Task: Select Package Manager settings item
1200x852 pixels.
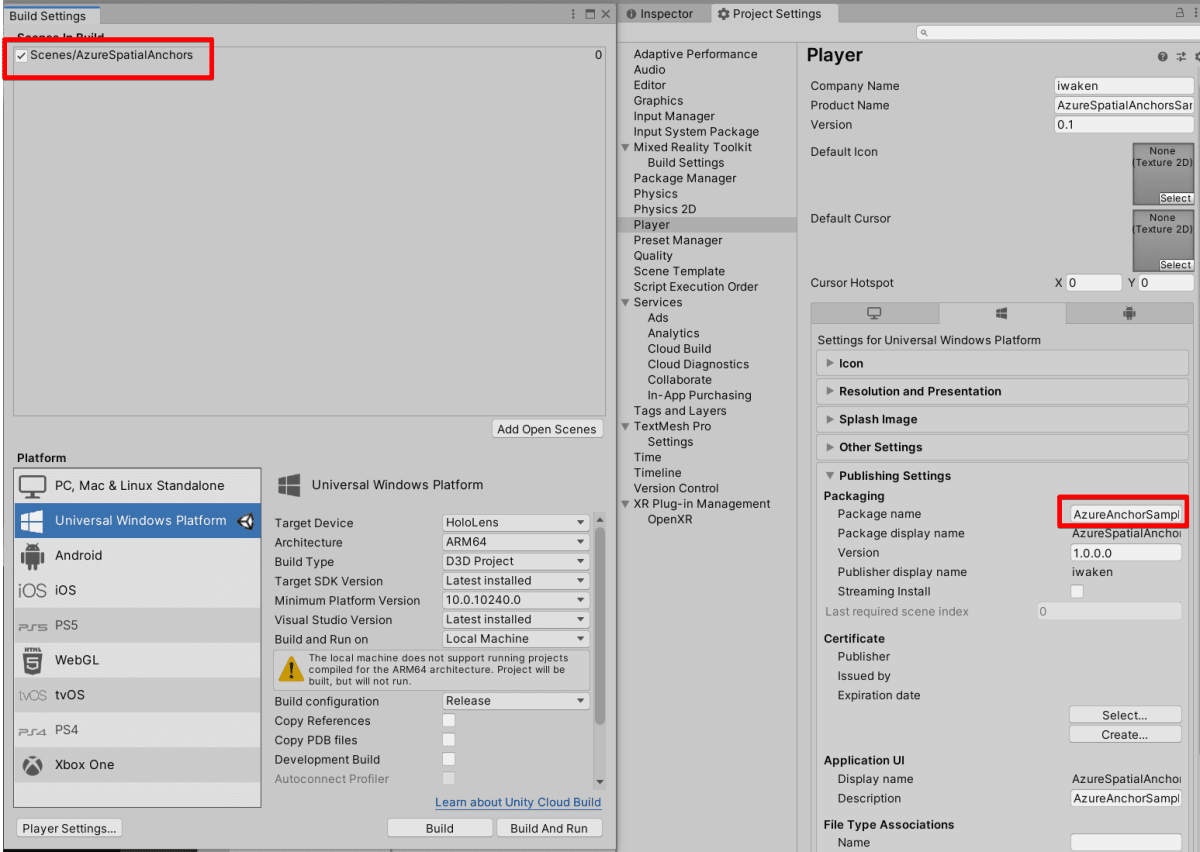Action: [685, 178]
